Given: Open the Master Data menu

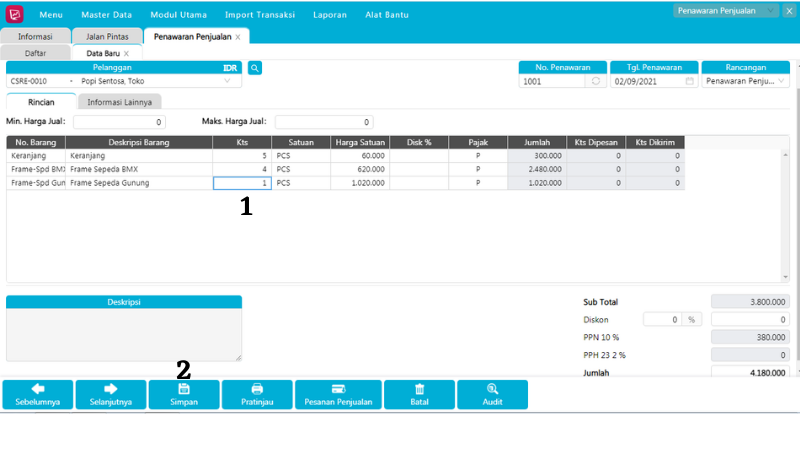Looking at the screenshot, I should point(107,16).
